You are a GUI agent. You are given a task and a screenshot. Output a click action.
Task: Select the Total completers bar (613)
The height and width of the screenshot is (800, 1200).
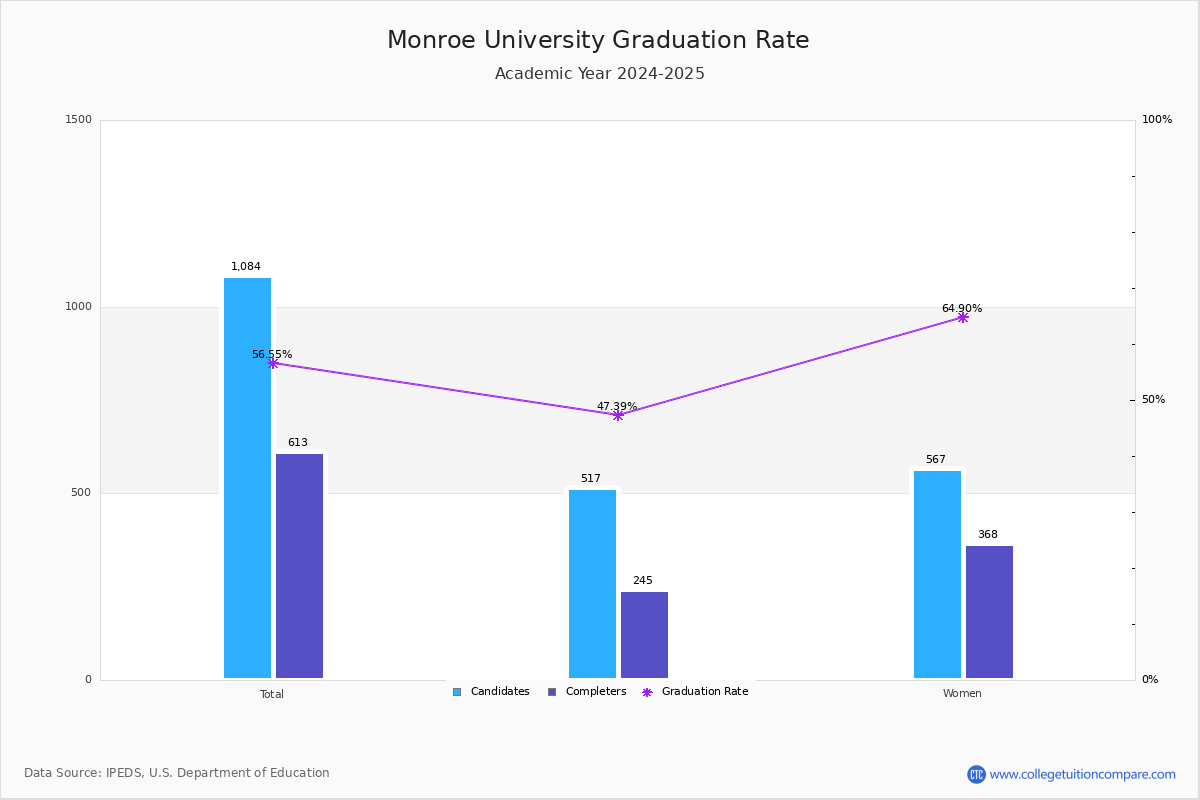299,566
